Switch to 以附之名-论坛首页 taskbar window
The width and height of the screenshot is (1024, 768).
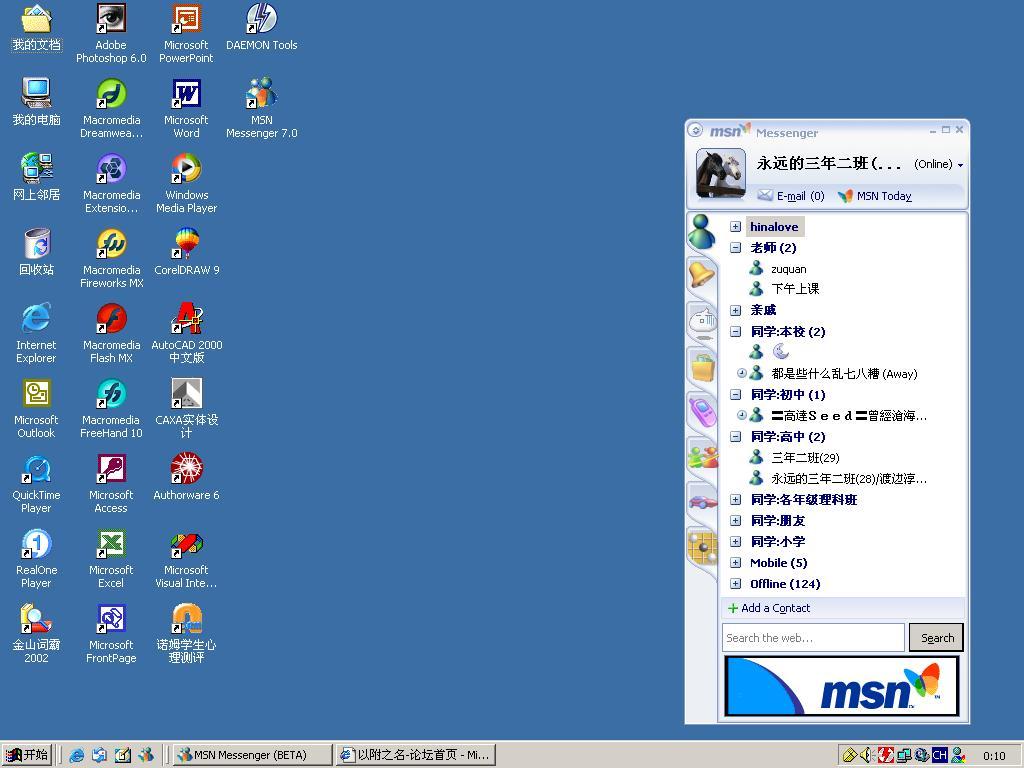click(x=415, y=755)
